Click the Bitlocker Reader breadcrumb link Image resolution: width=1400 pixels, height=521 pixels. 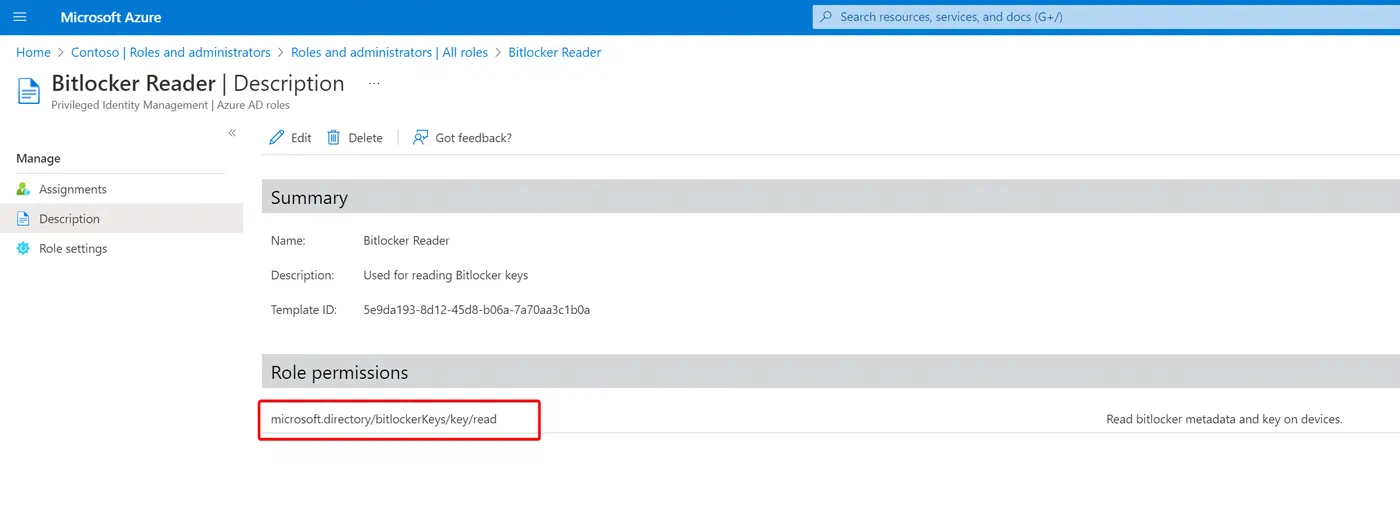tap(555, 52)
